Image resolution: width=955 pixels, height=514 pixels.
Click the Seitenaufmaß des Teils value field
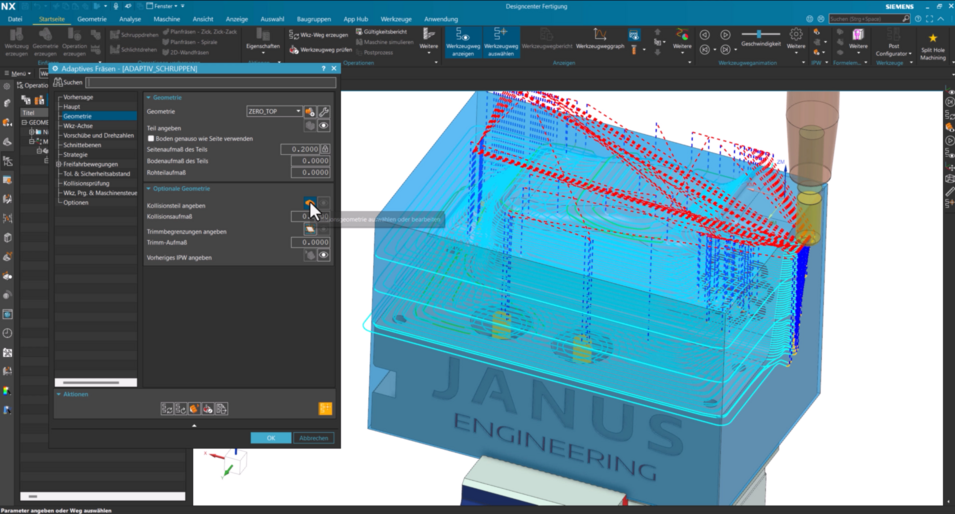tap(300, 149)
